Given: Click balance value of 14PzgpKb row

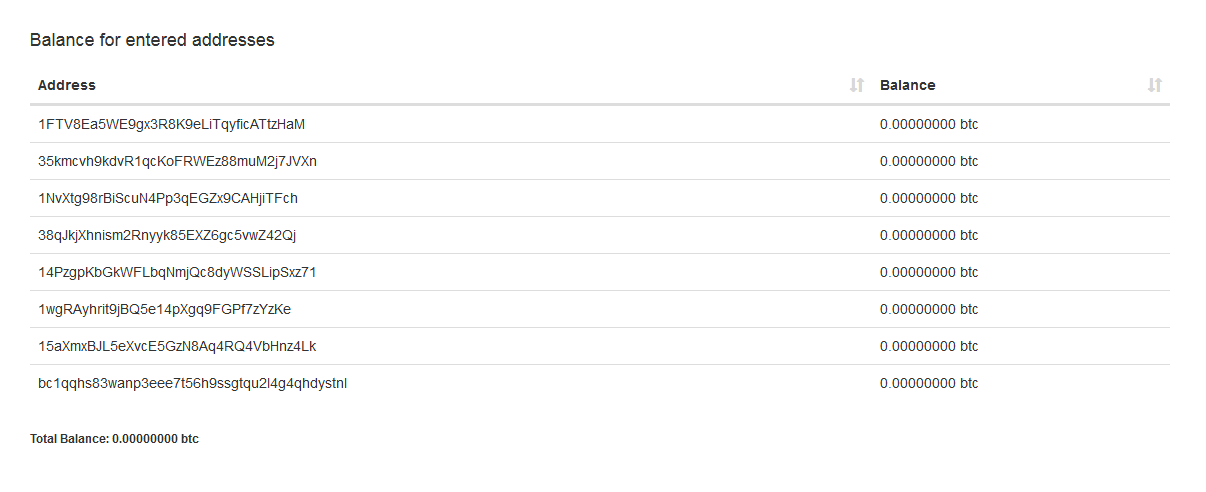Looking at the screenshot, I should point(929,272).
